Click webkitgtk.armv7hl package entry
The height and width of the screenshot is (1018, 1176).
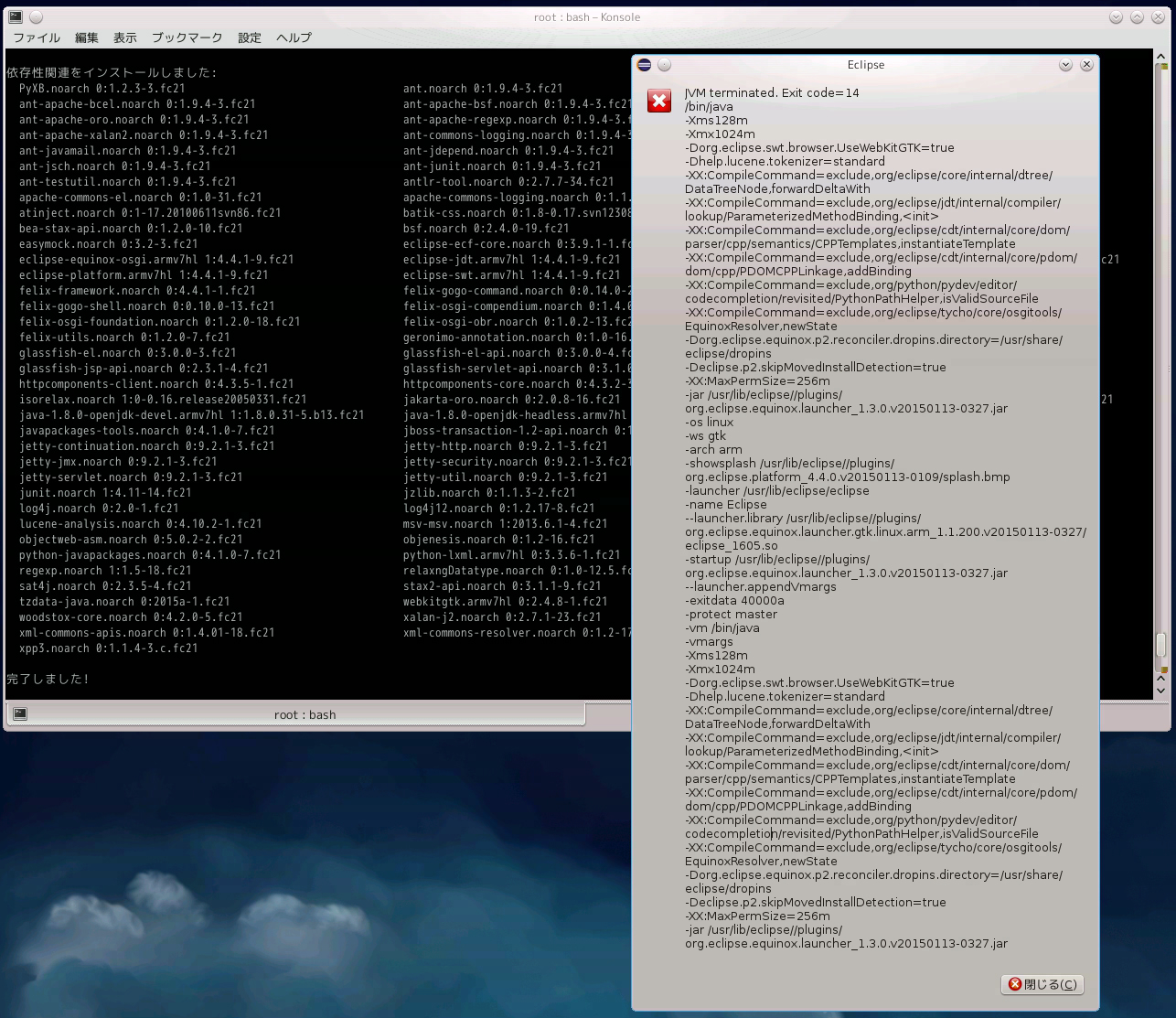coord(505,602)
